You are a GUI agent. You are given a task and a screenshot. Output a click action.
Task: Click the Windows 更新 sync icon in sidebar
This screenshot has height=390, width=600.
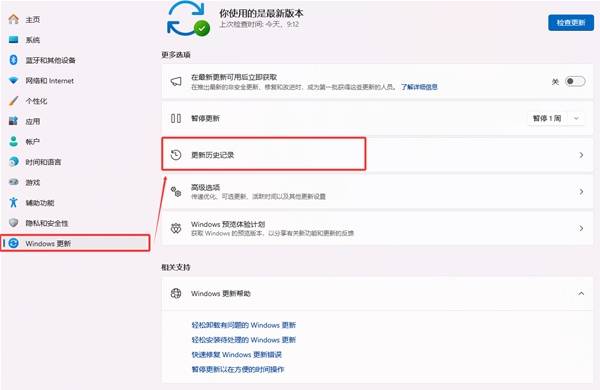click(x=13, y=243)
